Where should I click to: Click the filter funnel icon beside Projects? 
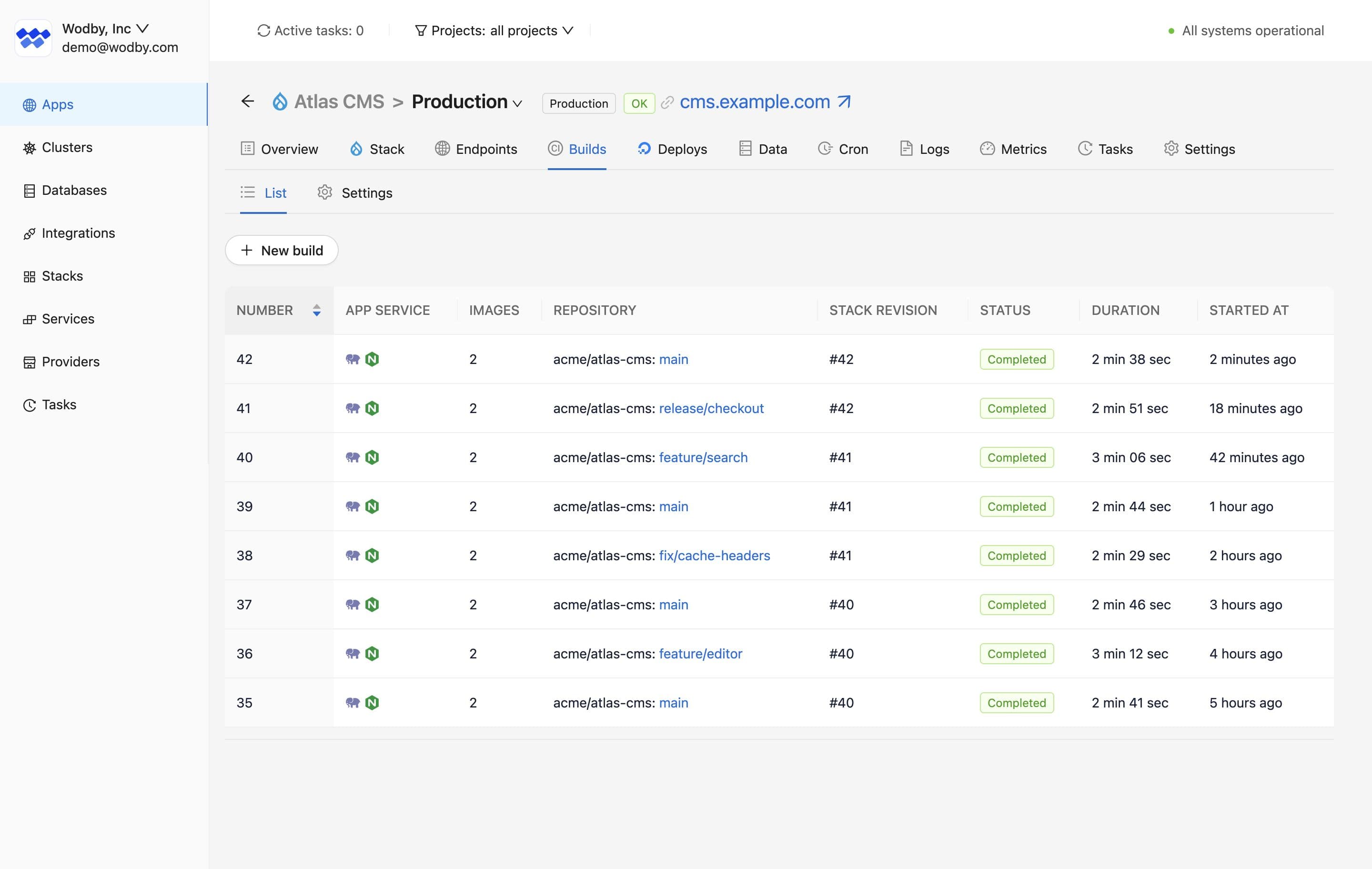click(421, 31)
